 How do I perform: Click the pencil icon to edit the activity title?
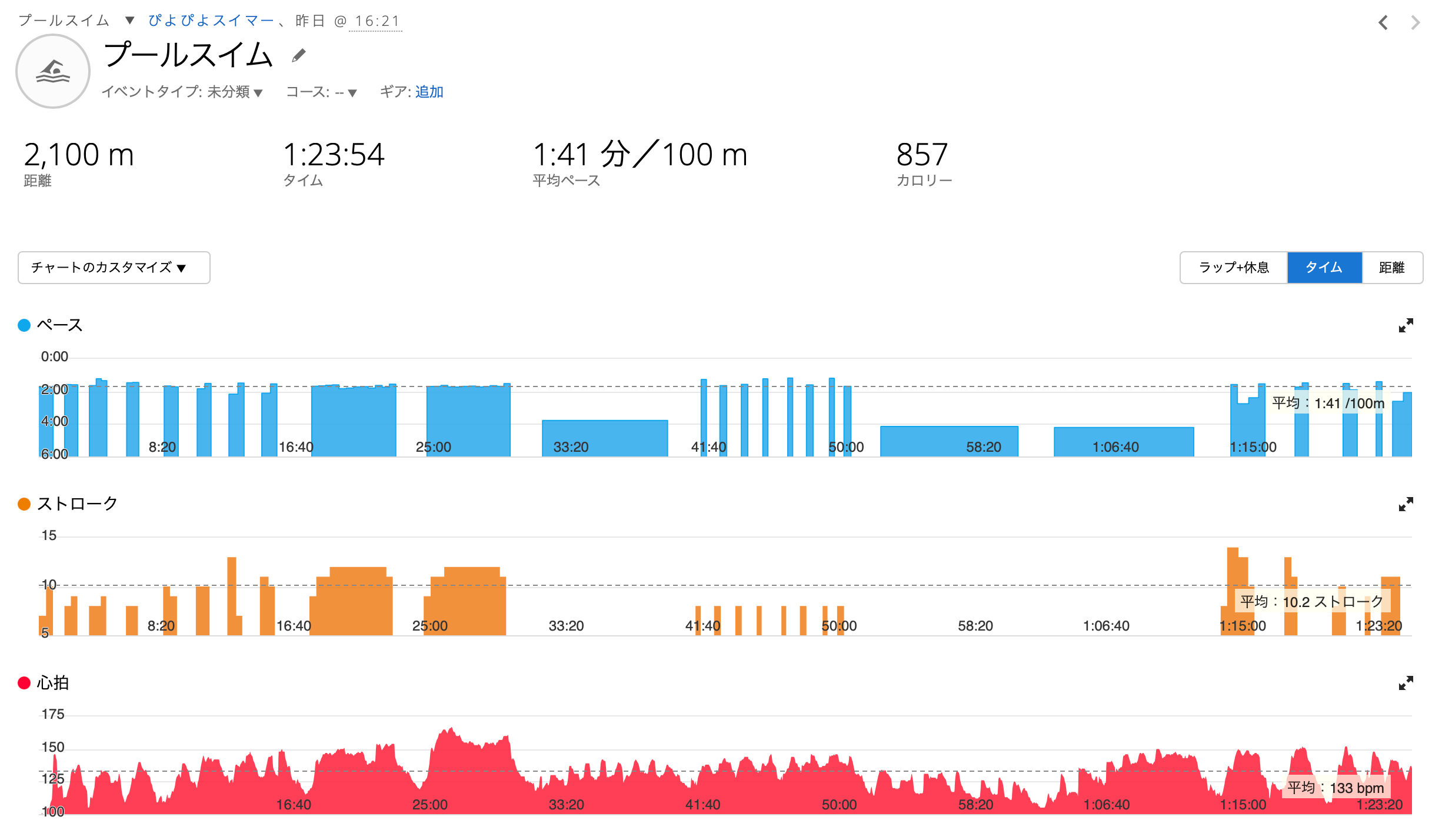(299, 56)
